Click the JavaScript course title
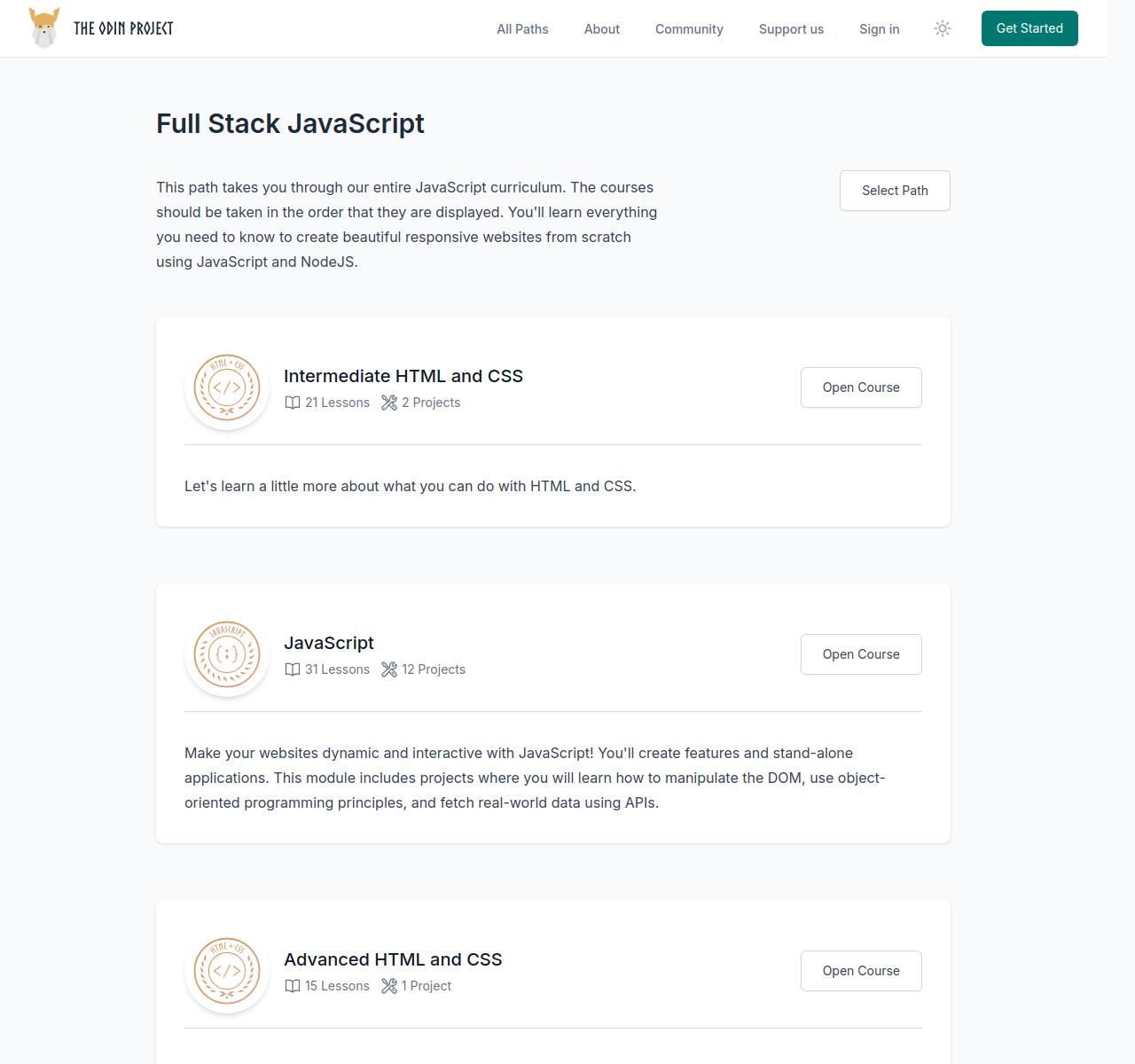This screenshot has height=1064, width=1135. [x=329, y=643]
